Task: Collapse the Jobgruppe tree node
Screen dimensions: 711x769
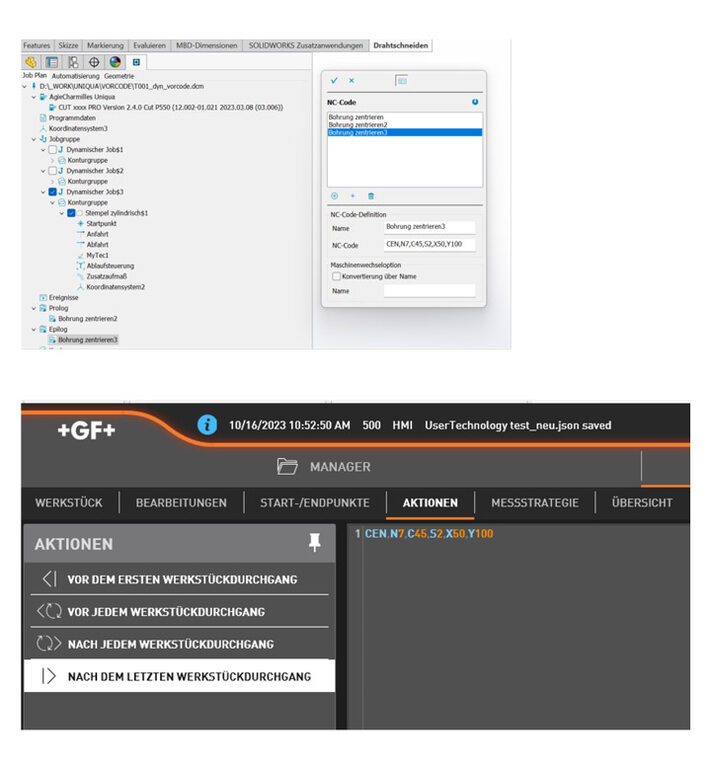Action: click(x=33, y=139)
